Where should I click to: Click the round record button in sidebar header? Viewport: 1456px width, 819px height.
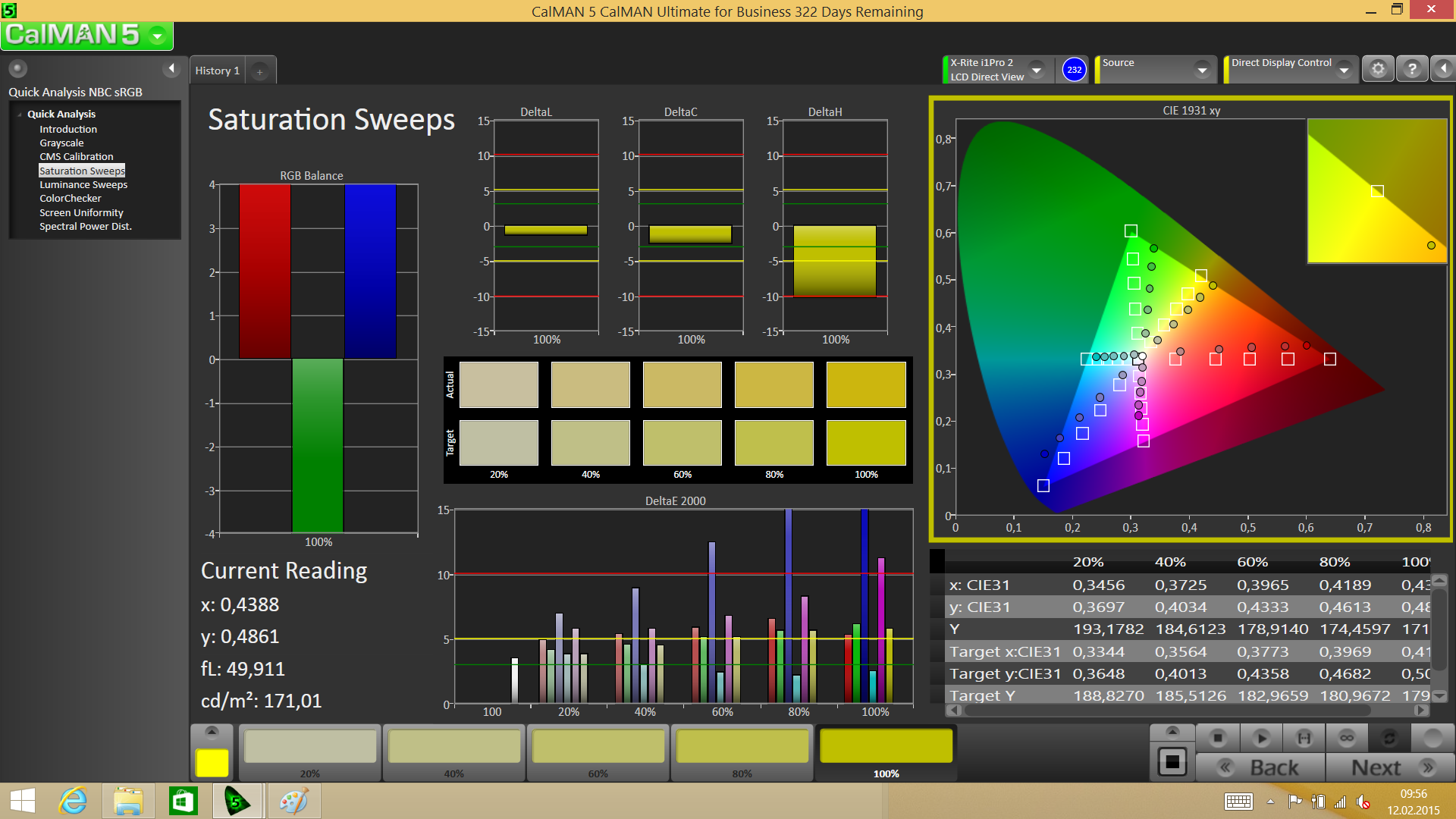pos(18,69)
